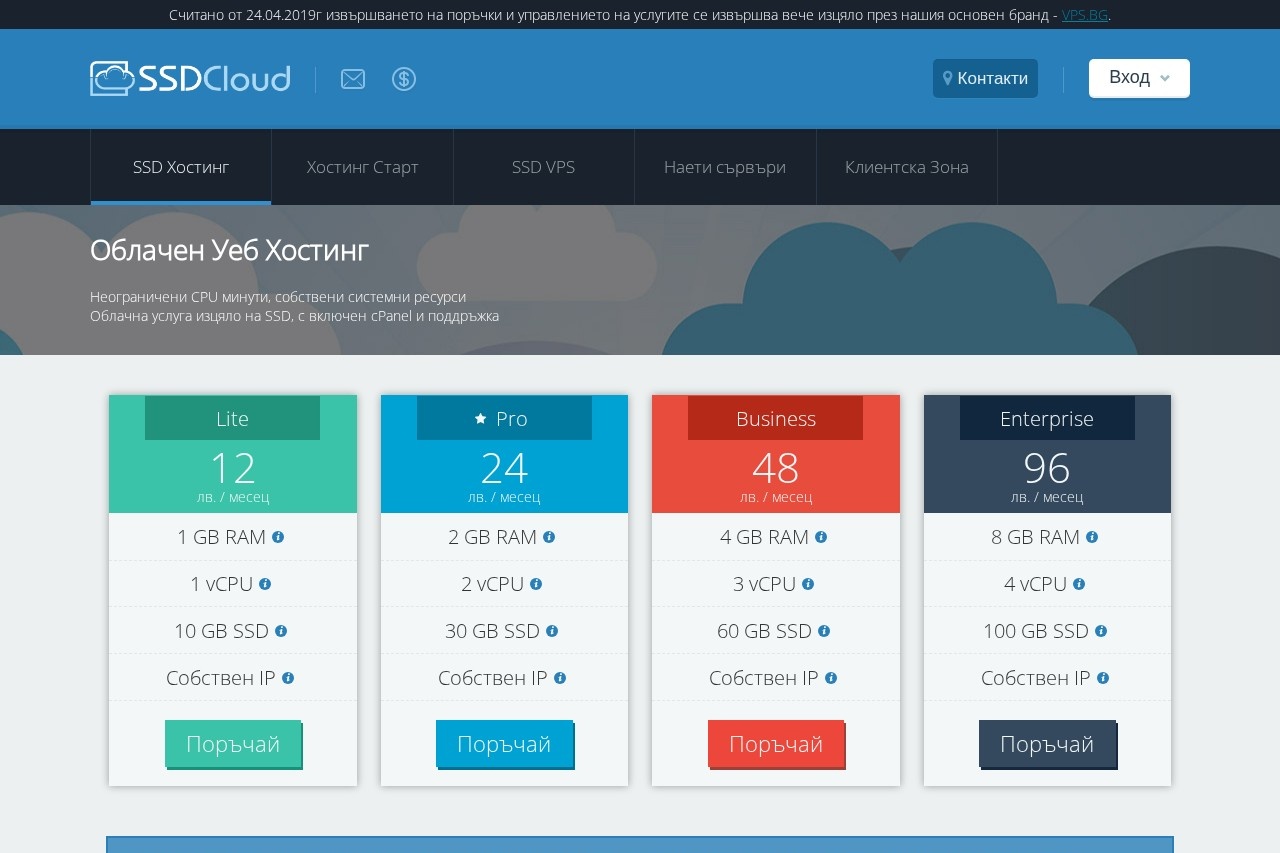Viewport: 1280px width, 853px height.
Task: Open info tooltip for Enterprise 100 GB SSD
Action: tap(1101, 631)
